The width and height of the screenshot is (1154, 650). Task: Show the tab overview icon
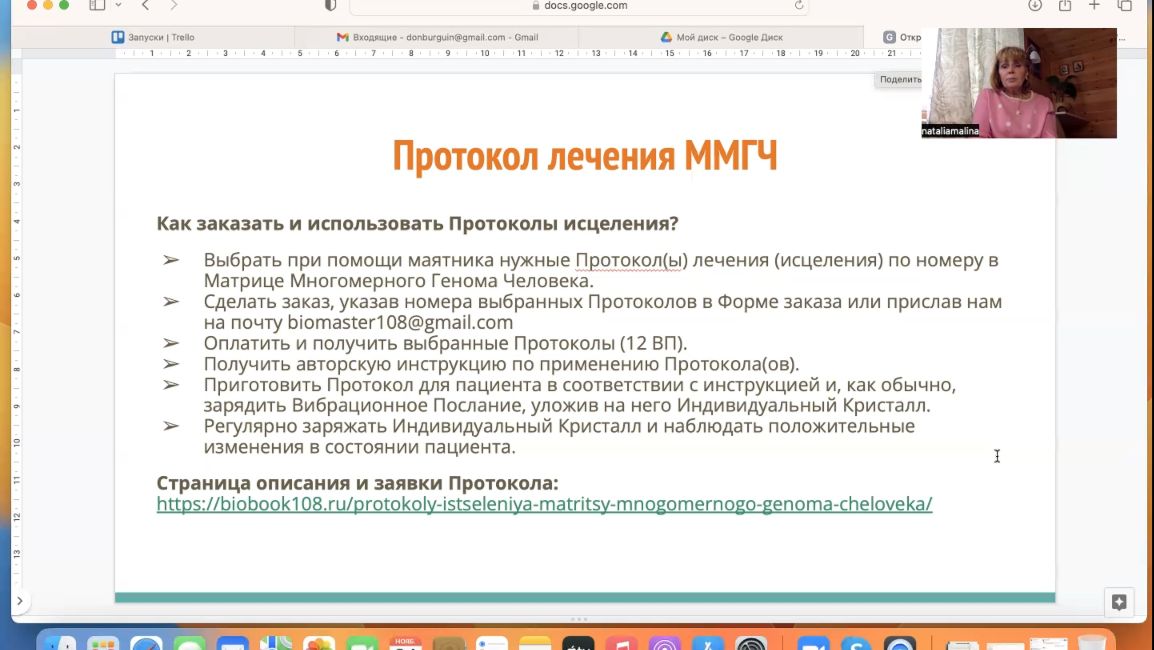[1125, 5]
